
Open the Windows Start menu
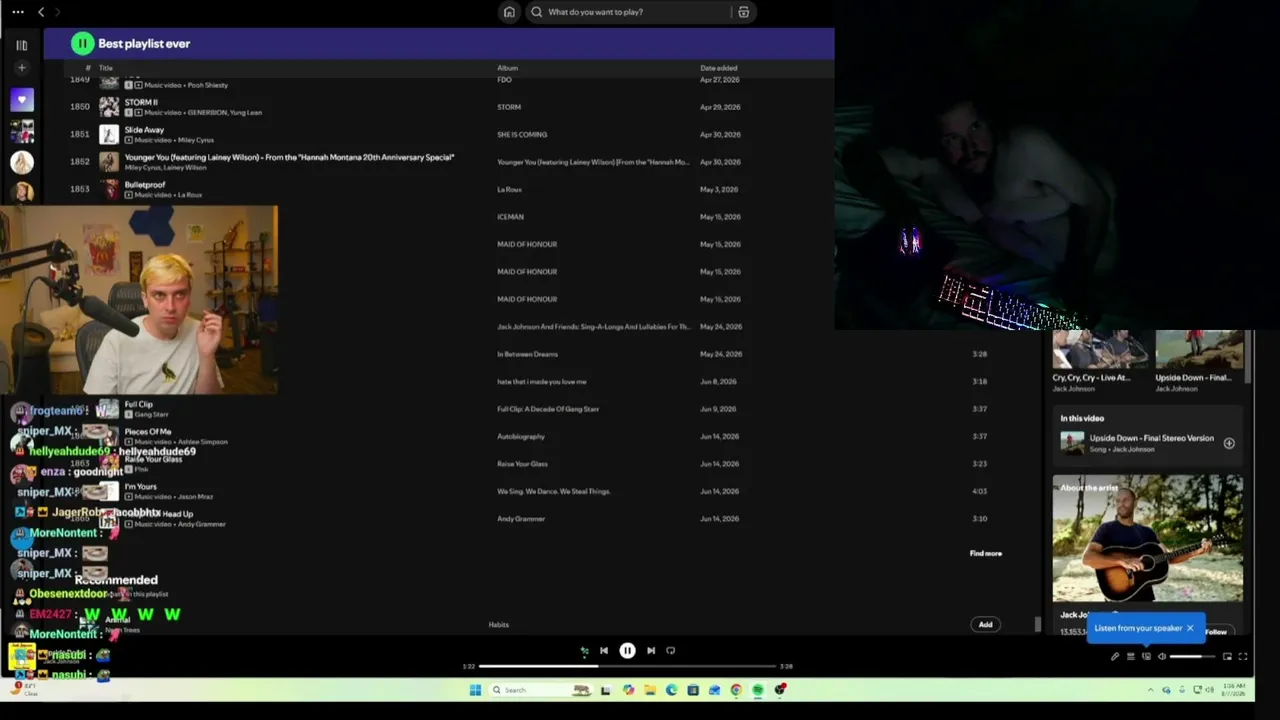[475, 690]
